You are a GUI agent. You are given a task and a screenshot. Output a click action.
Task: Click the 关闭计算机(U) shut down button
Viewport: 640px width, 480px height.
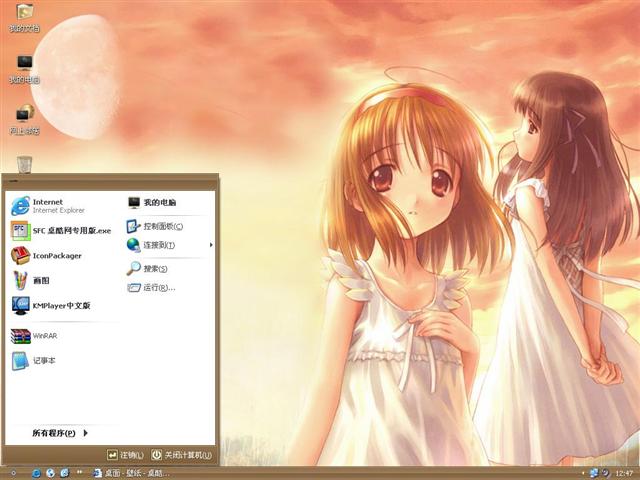181,455
